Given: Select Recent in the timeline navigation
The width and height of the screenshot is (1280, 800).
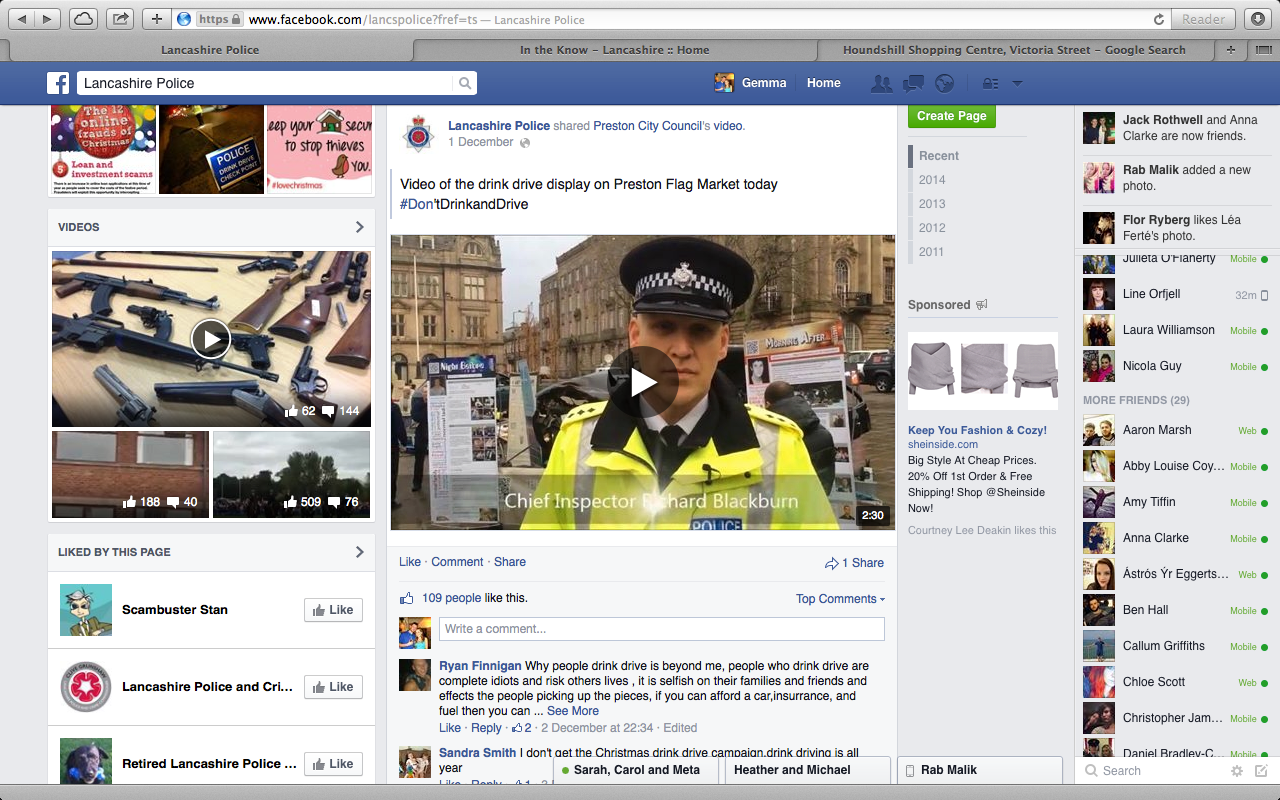Looking at the screenshot, I should coord(939,156).
